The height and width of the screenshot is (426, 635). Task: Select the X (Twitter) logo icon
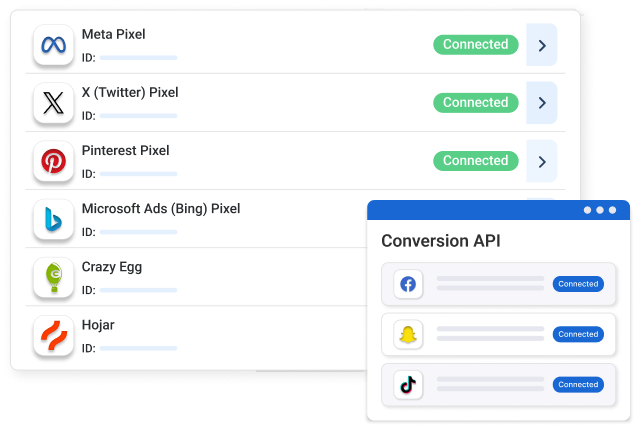[53, 103]
